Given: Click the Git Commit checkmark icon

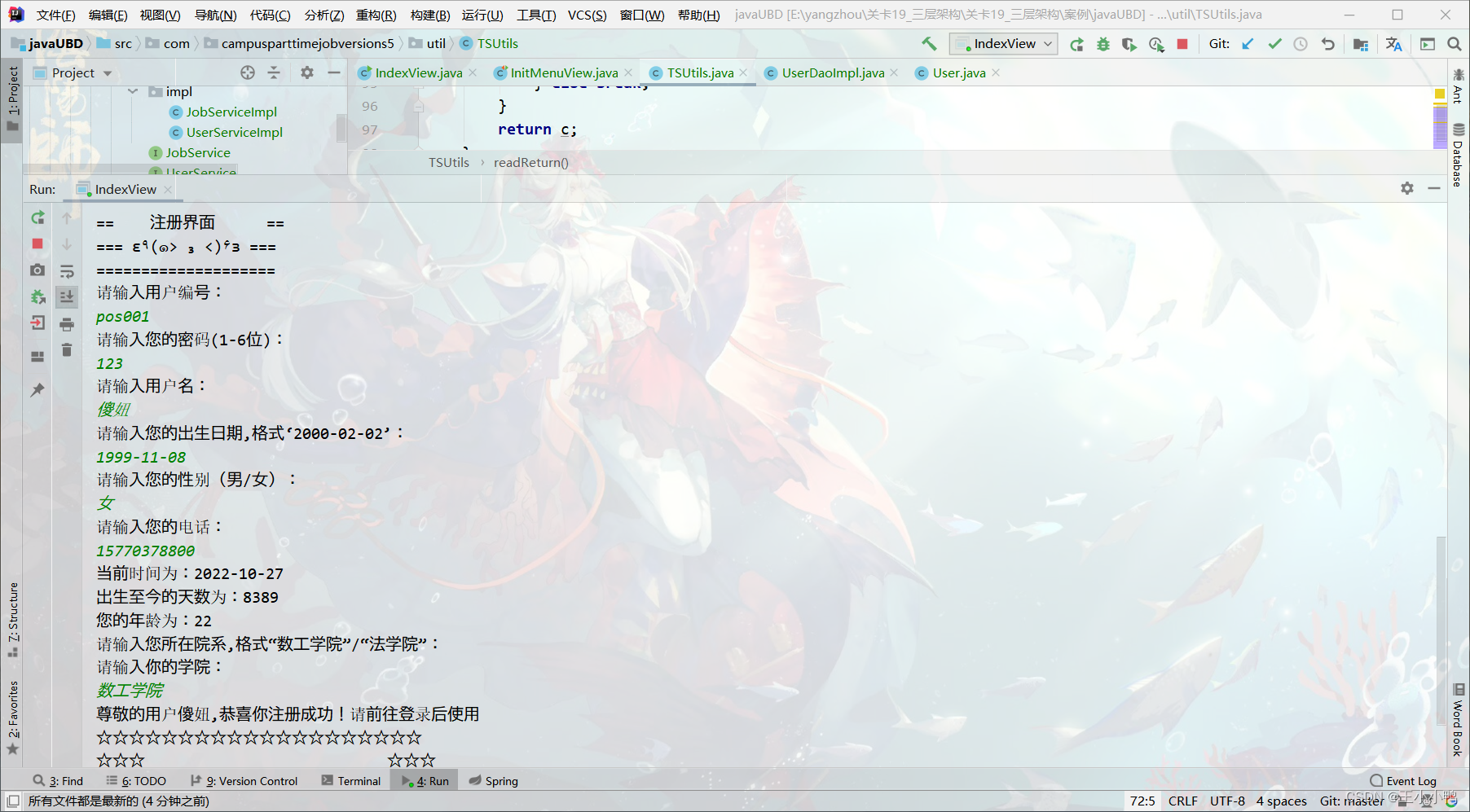Looking at the screenshot, I should tap(1274, 44).
